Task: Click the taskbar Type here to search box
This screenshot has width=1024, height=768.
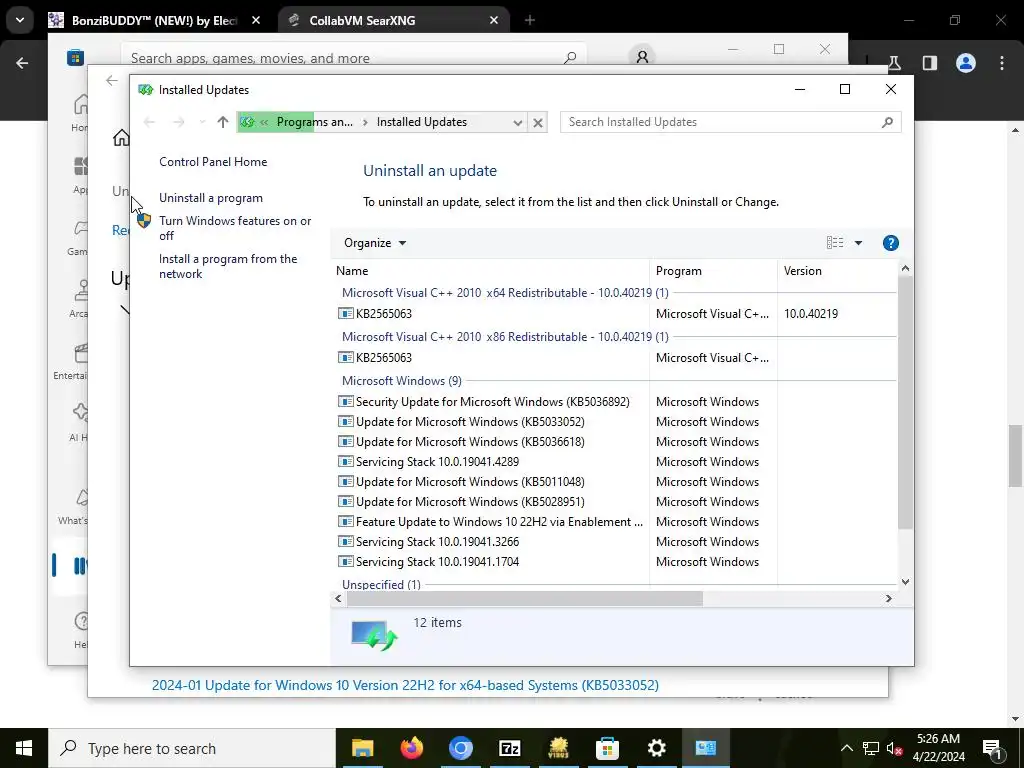Action: 192,748
